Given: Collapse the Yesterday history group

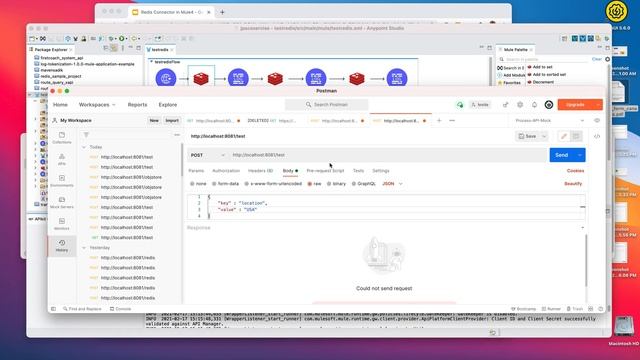Looking at the screenshot, I should pos(84,248).
